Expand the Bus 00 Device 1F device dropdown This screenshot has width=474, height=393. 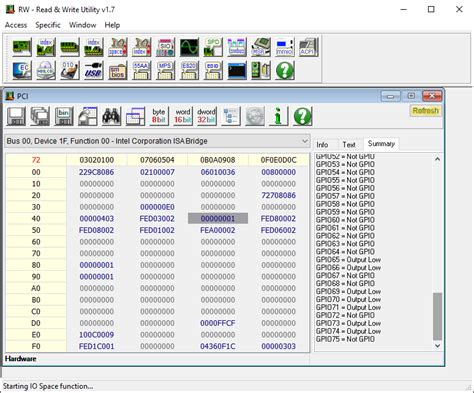point(305,141)
